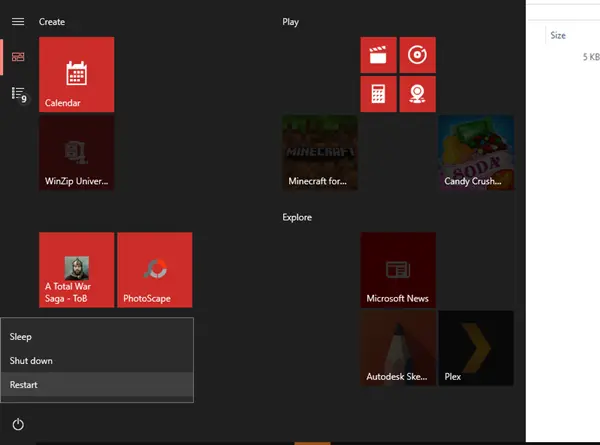Click the Size column header in Explorer
The height and width of the screenshot is (445, 600).
pos(558,35)
